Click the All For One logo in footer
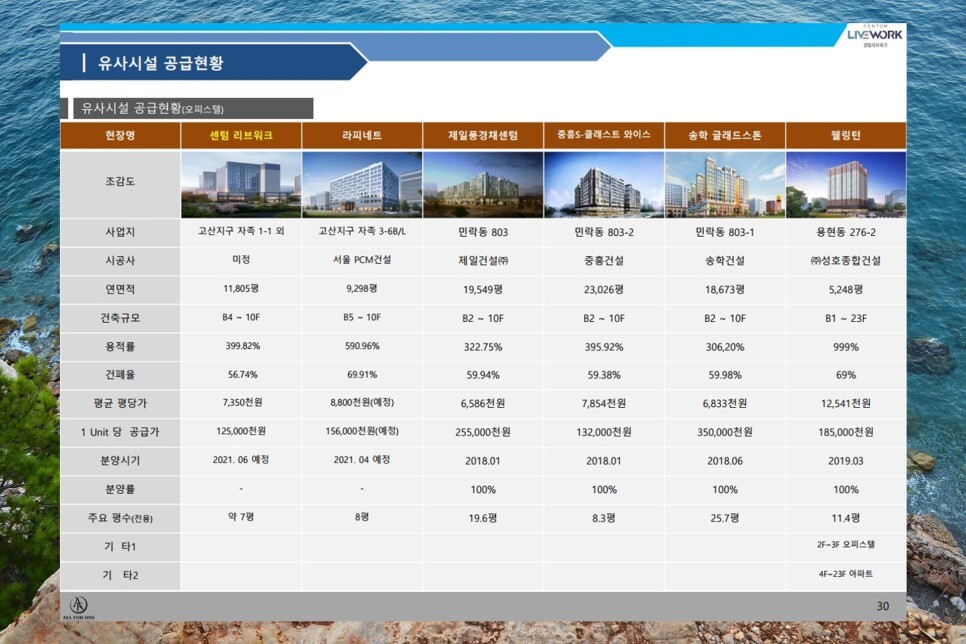Screen dimensions: 966x644 click(x=78, y=607)
